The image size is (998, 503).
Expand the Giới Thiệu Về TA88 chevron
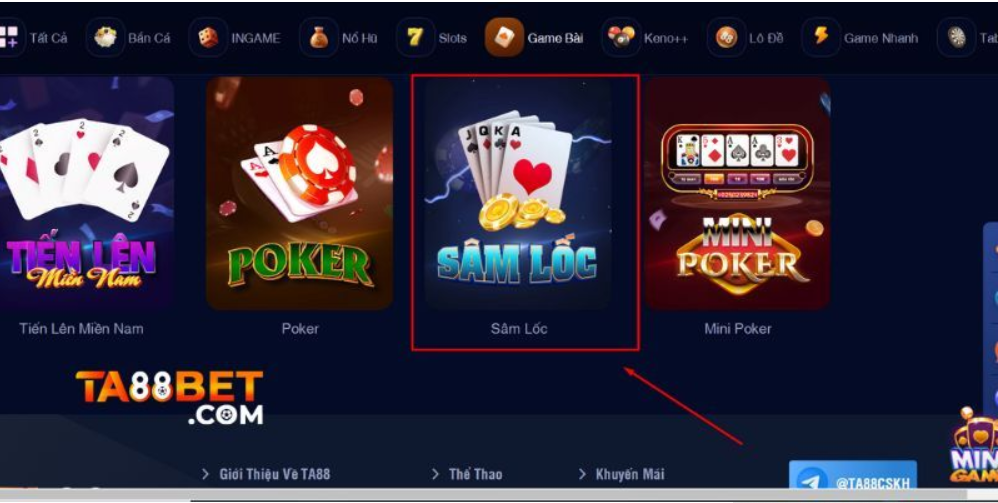point(205,474)
